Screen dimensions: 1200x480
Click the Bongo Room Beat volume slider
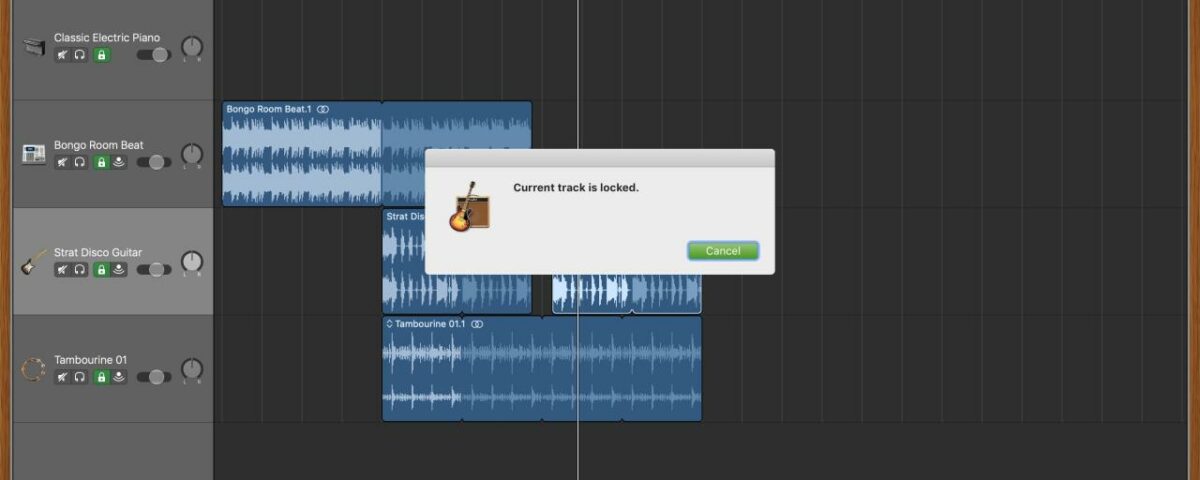click(153, 162)
